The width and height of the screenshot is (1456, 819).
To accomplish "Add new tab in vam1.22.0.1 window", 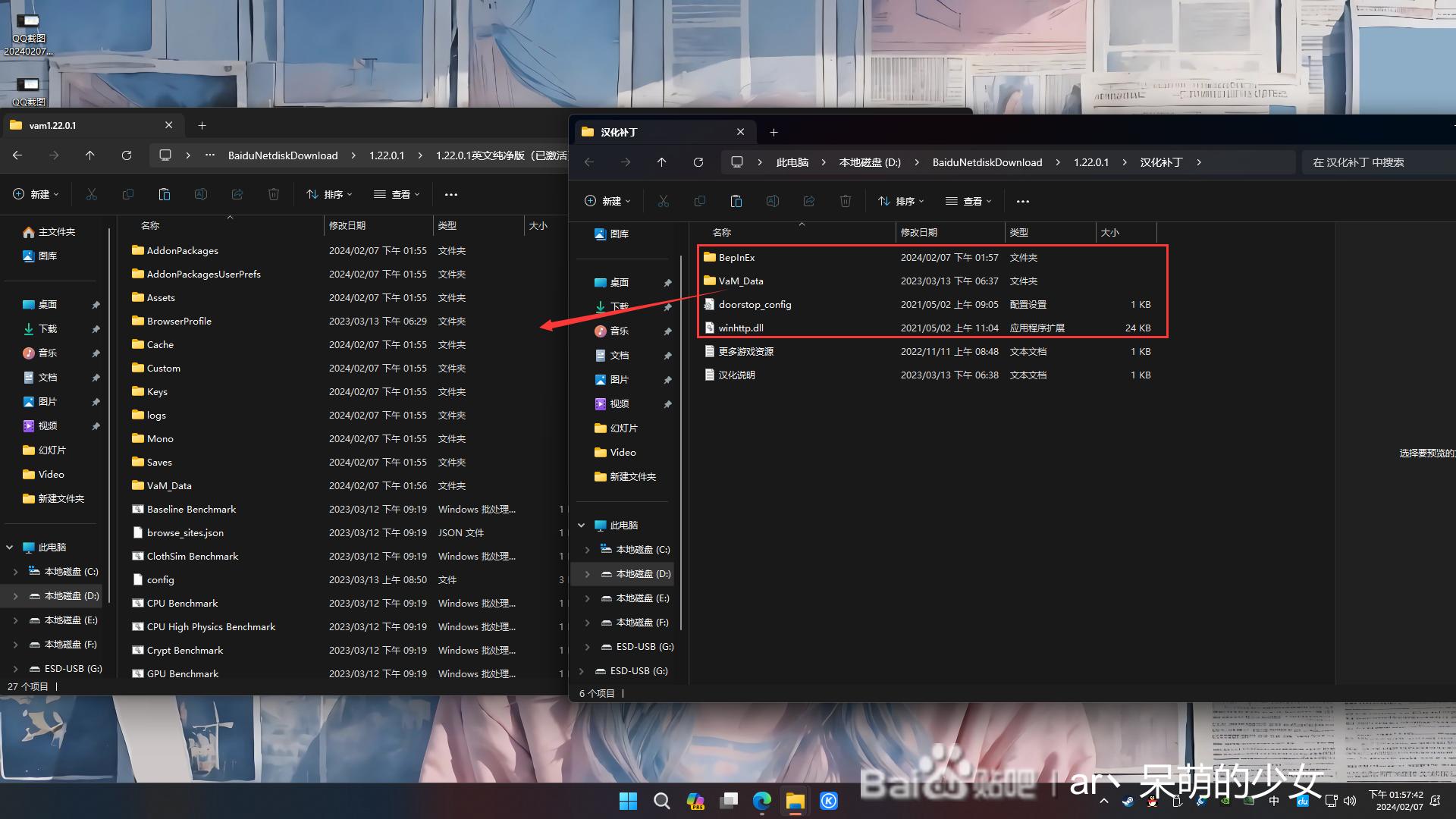I will 202,125.
